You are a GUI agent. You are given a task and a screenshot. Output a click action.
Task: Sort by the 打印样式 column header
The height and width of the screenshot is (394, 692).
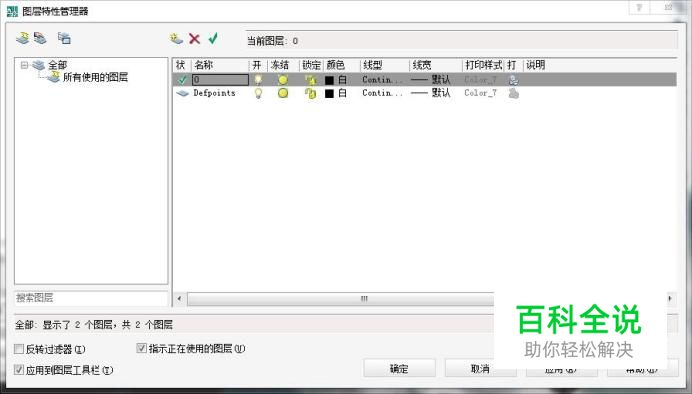pyautogui.click(x=483, y=65)
